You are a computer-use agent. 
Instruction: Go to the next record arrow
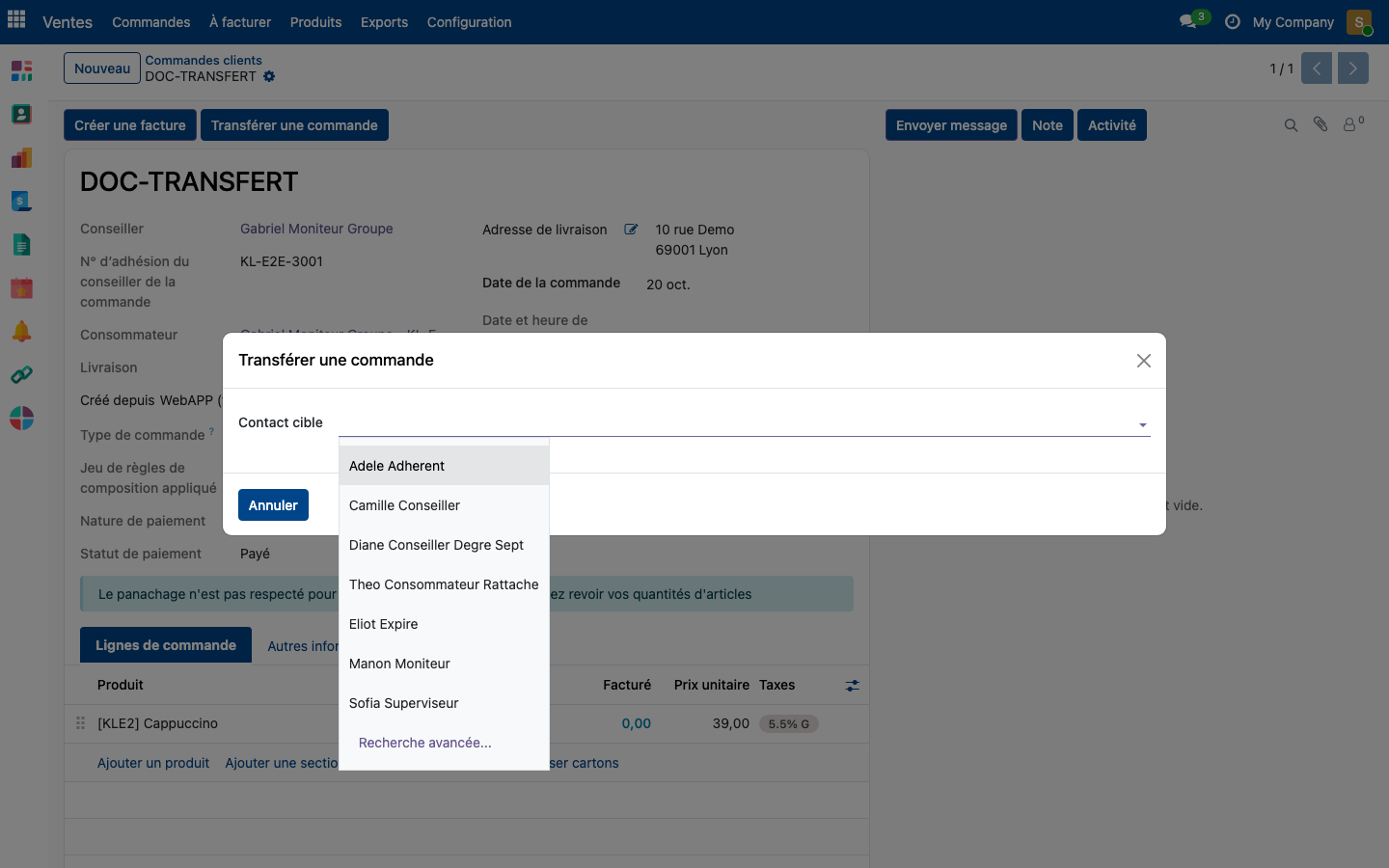tap(1353, 68)
